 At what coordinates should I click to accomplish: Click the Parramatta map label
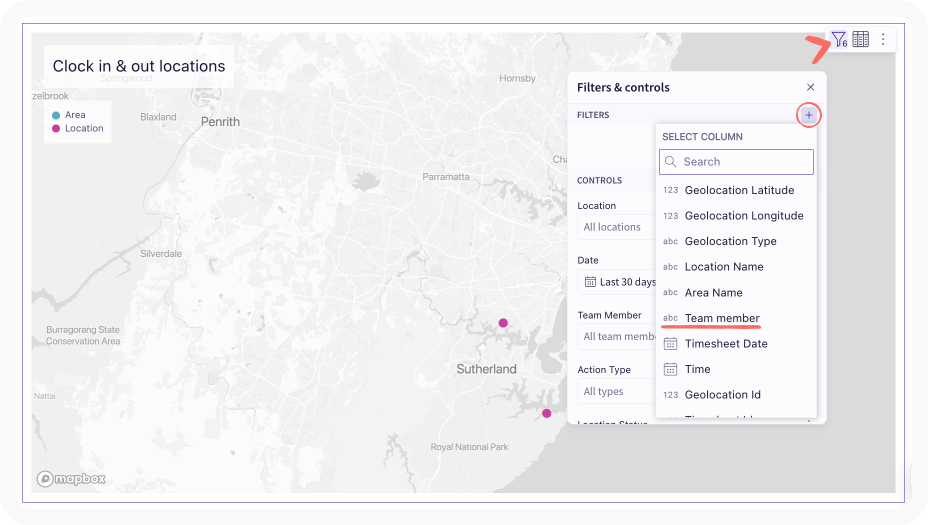coord(446,176)
